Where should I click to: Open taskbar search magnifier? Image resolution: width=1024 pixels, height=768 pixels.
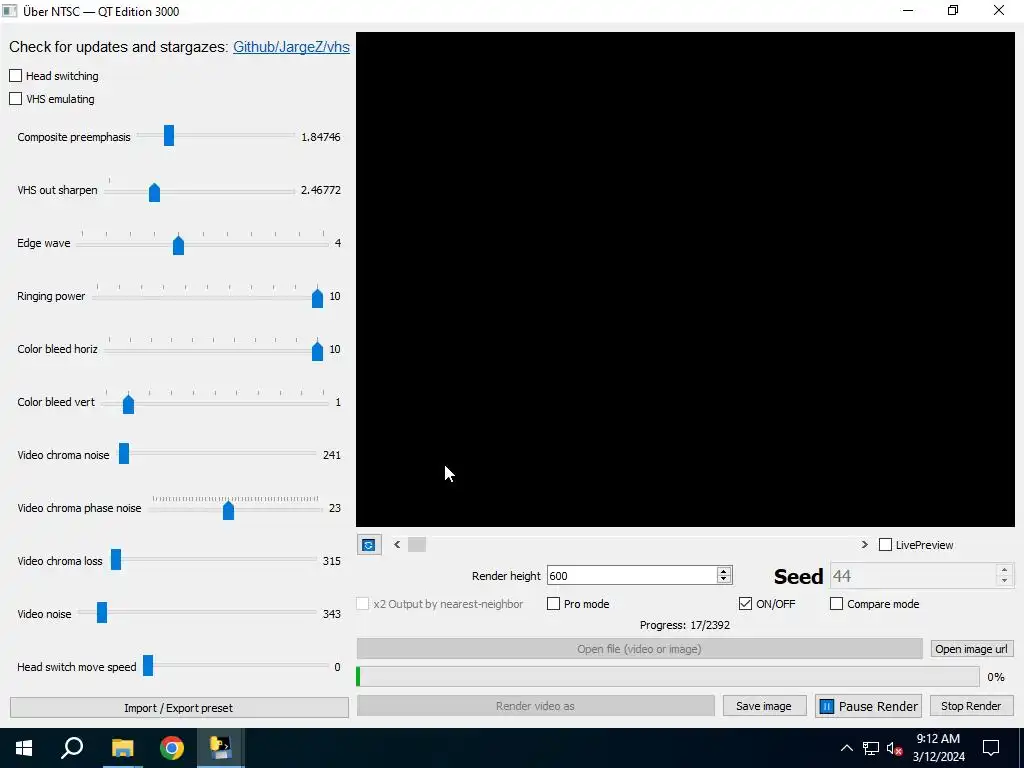click(72, 748)
